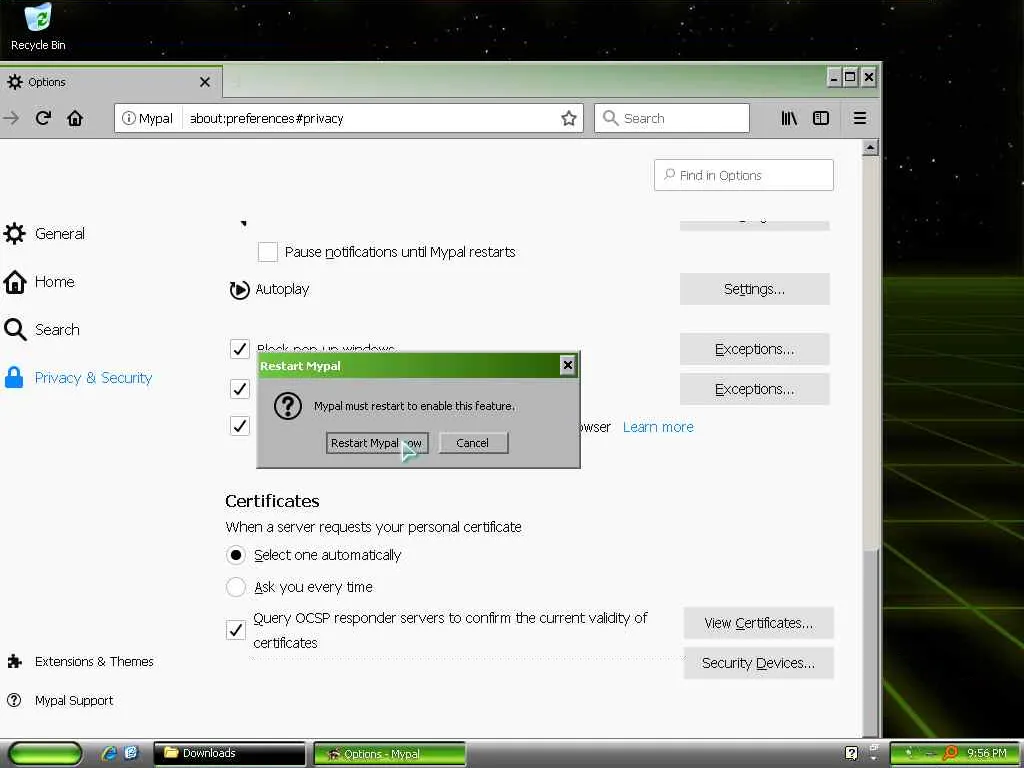The height and width of the screenshot is (768, 1024).
Task: Launch Internet Explorer from quick launch
Action: [109, 753]
